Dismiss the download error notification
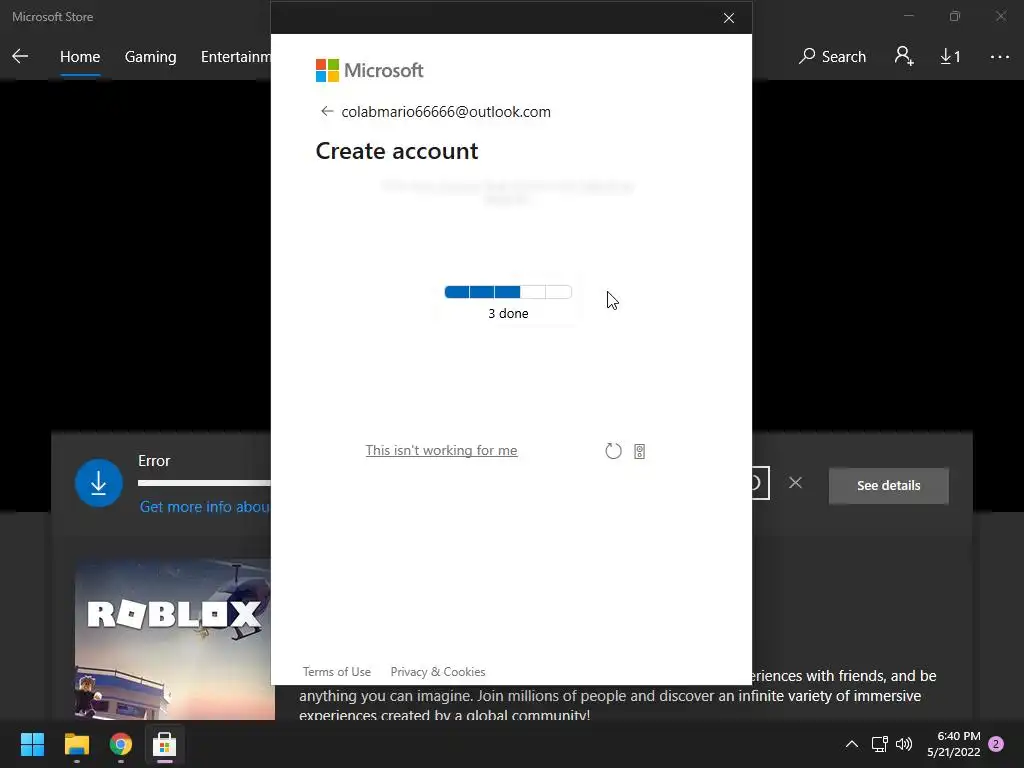This screenshot has width=1024, height=768. click(x=795, y=483)
